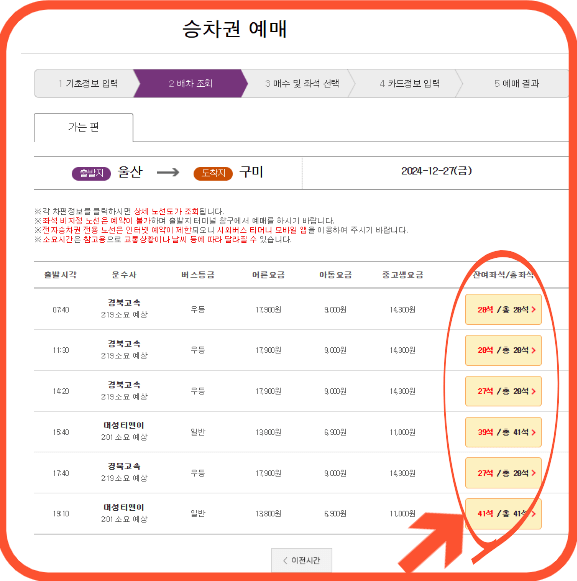
Task: Select the 11:30 bus seat button
Action: (x=503, y=350)
